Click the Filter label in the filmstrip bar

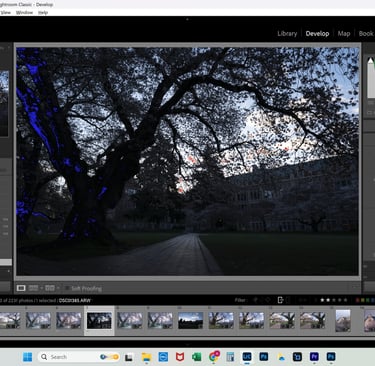coord(240,300)
